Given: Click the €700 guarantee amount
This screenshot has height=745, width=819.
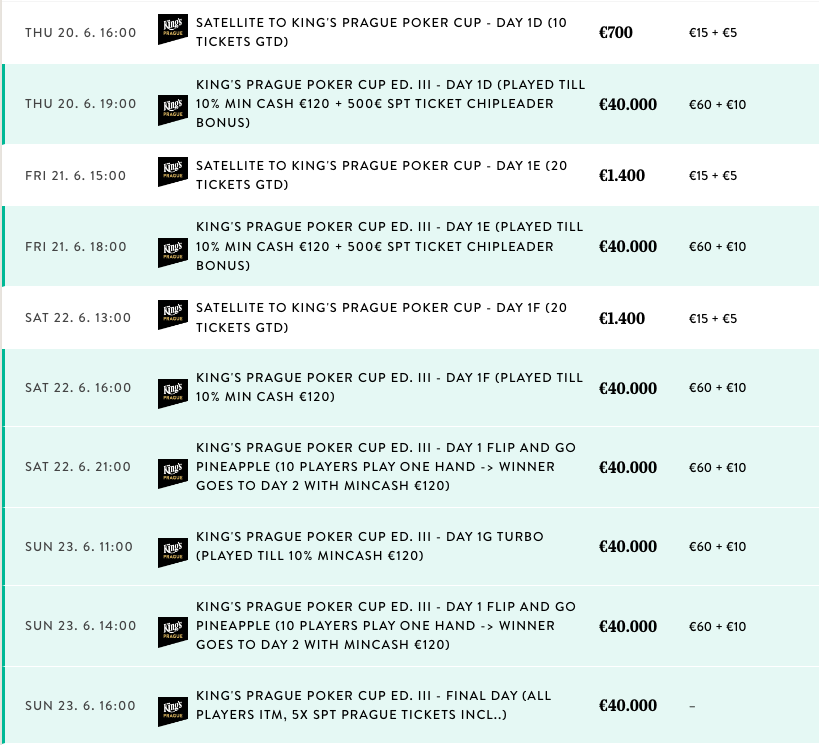Looking at the screenshot, I should tap(616, 33).
